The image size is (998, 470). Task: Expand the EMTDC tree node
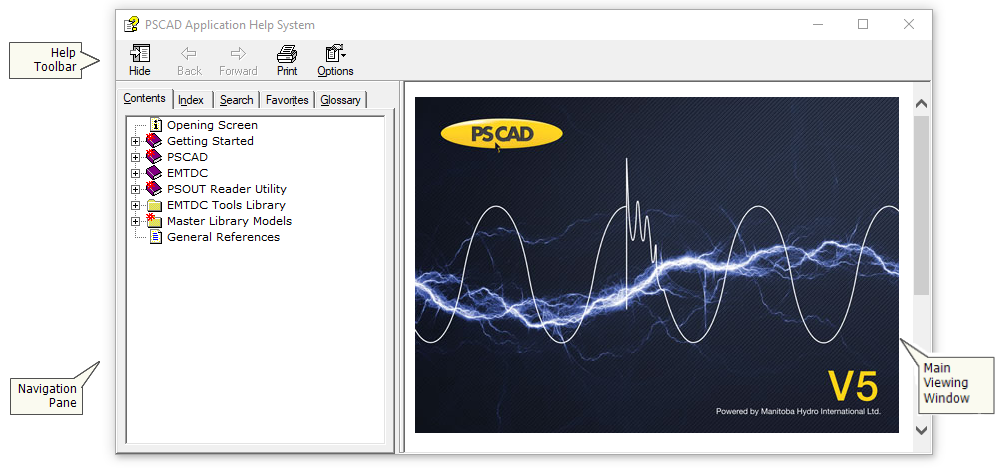pyautogui.click(x=136, y=173)
